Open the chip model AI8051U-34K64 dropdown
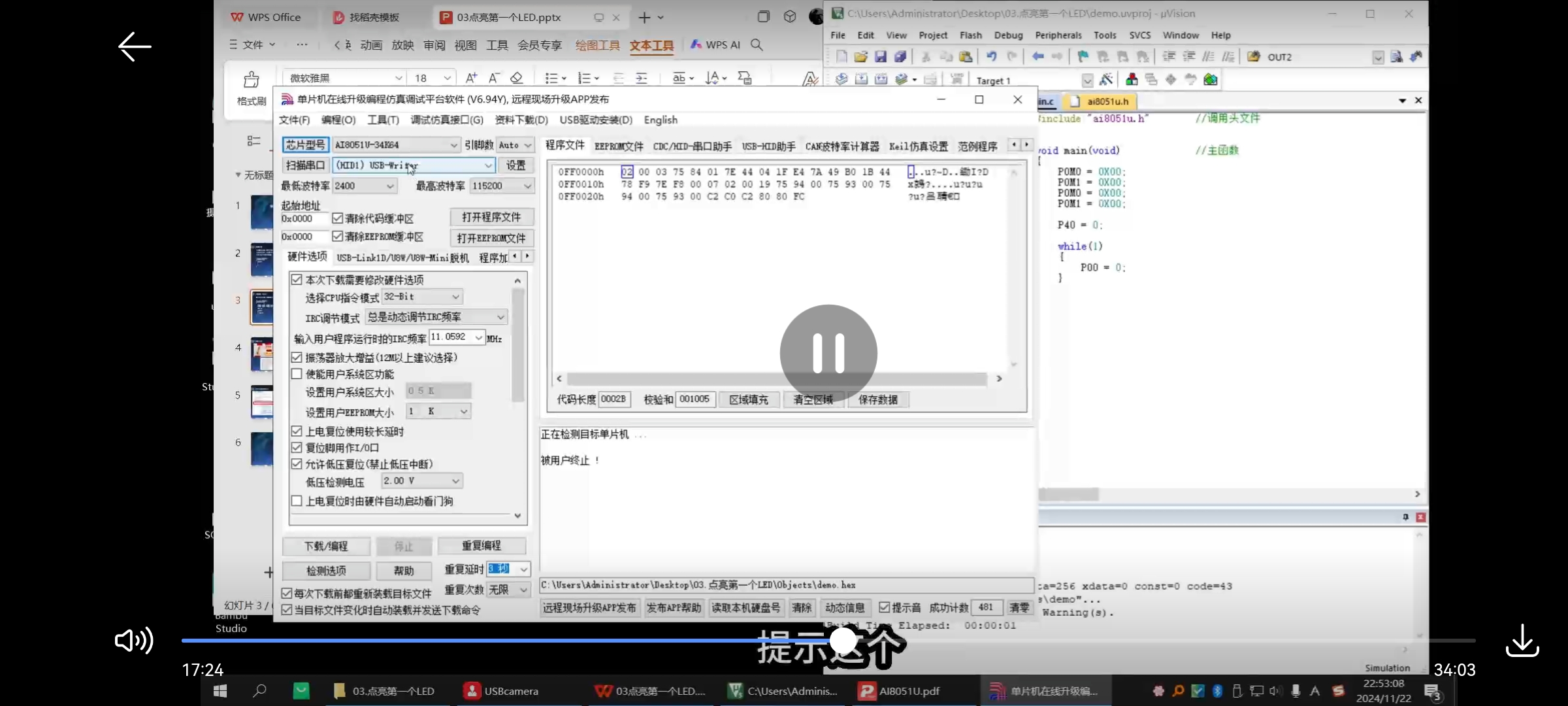The image size is (1568, 706). coord(396,144)
